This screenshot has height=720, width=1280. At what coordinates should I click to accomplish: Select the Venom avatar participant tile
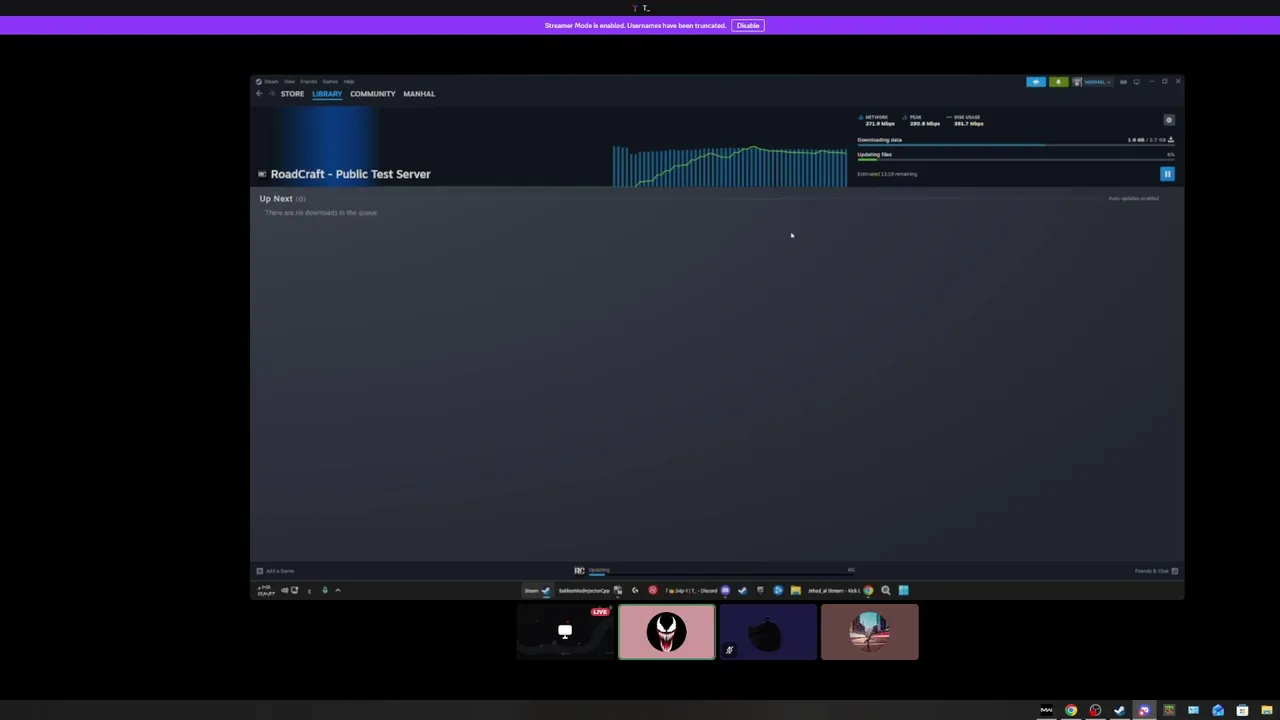pyautogui.click(x=667, y=632)
